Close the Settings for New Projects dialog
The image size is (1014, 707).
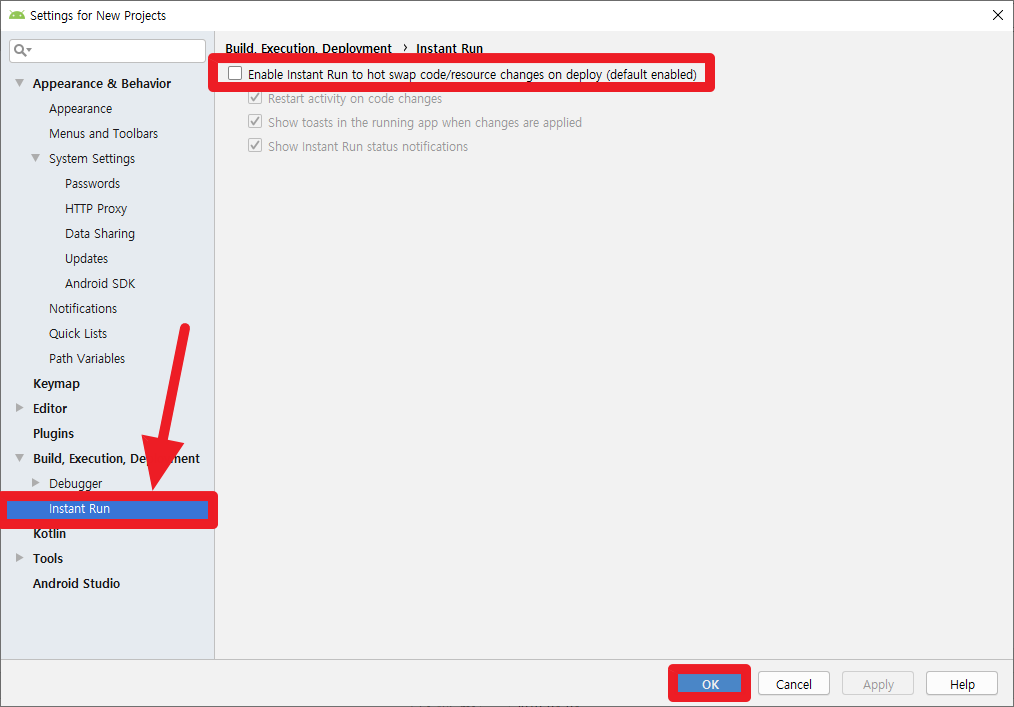coord(998,15)
